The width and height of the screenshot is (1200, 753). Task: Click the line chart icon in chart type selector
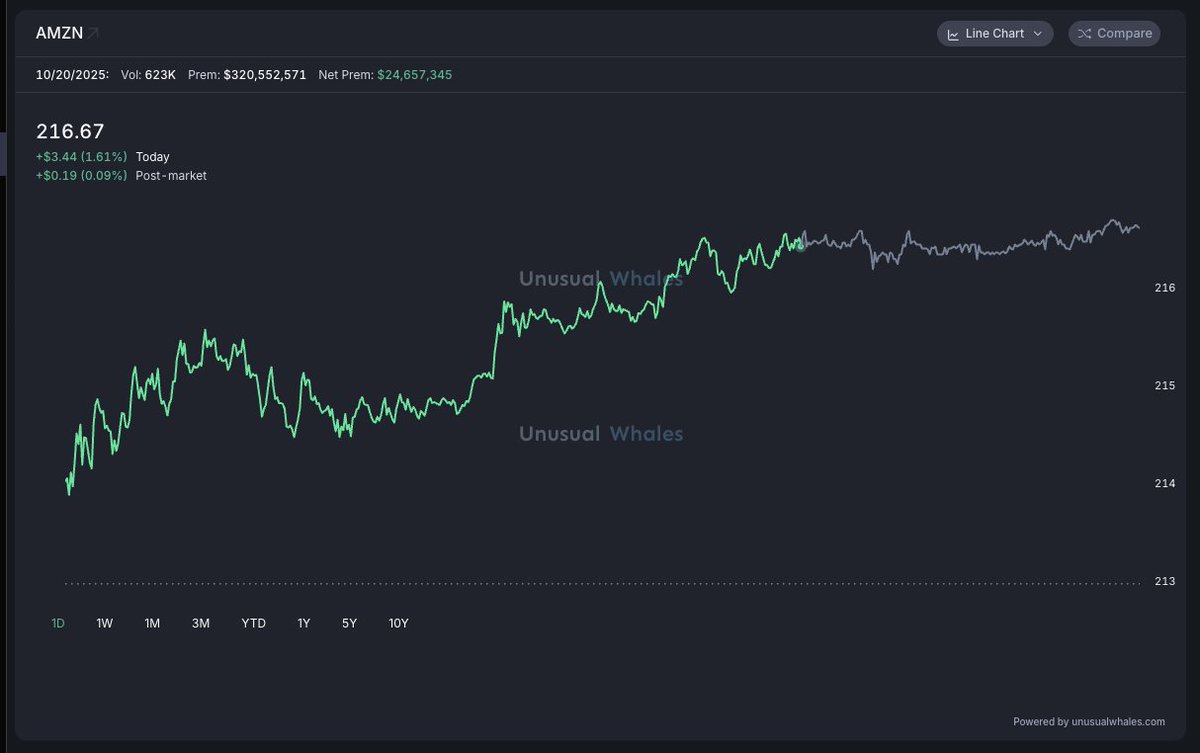click(953, 34)
